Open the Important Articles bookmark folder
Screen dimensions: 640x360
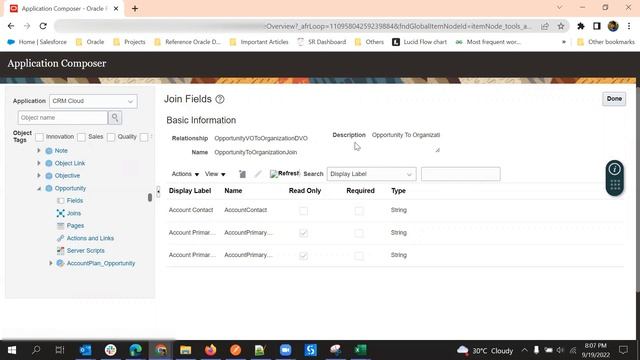coord(259,42)
